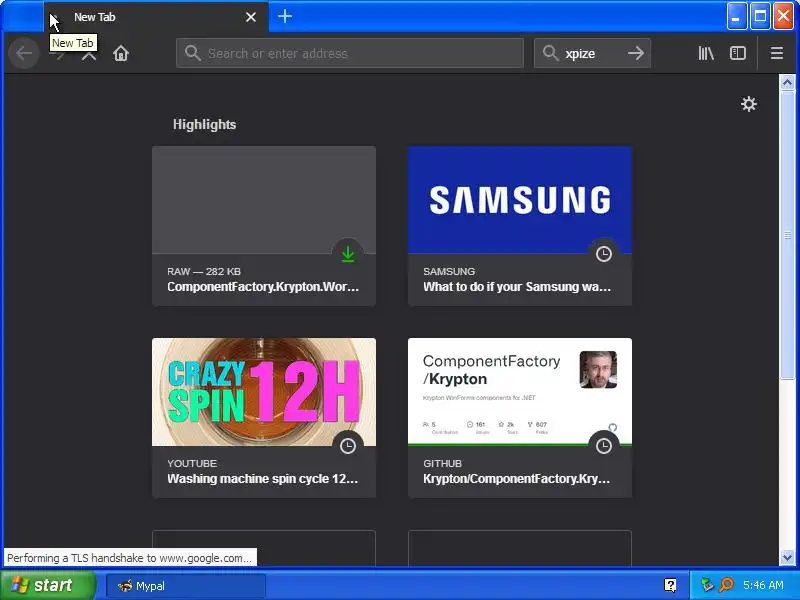Click the download icon on the RAW card

[348, 254]
